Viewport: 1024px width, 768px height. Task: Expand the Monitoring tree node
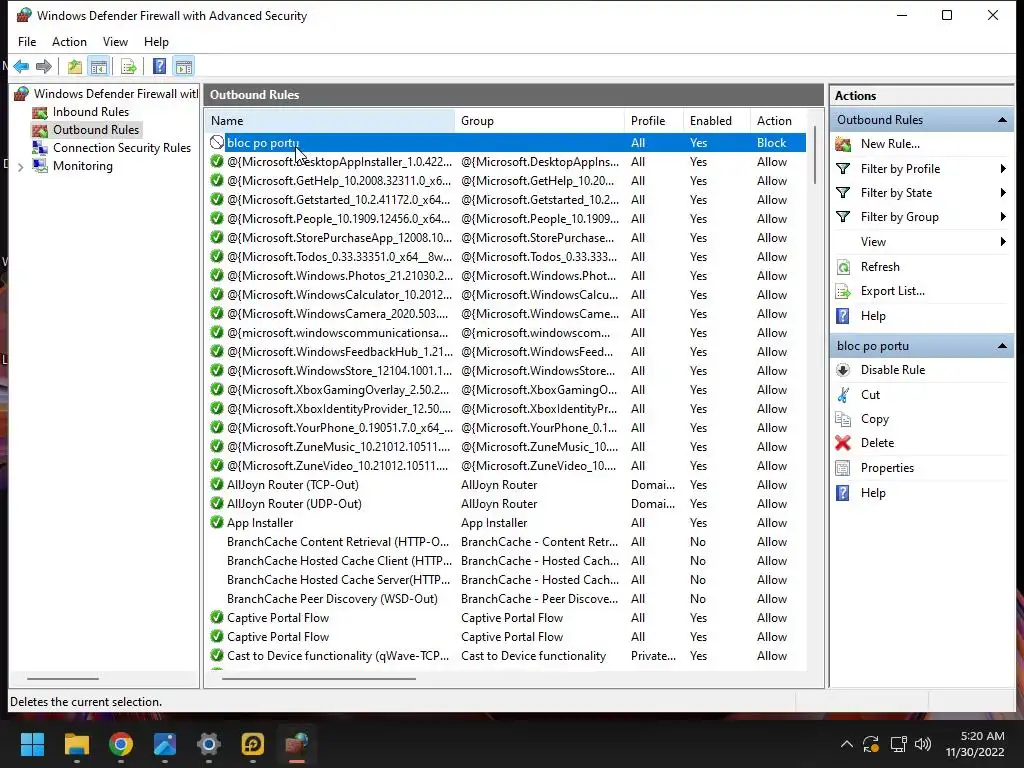[20, 167]
